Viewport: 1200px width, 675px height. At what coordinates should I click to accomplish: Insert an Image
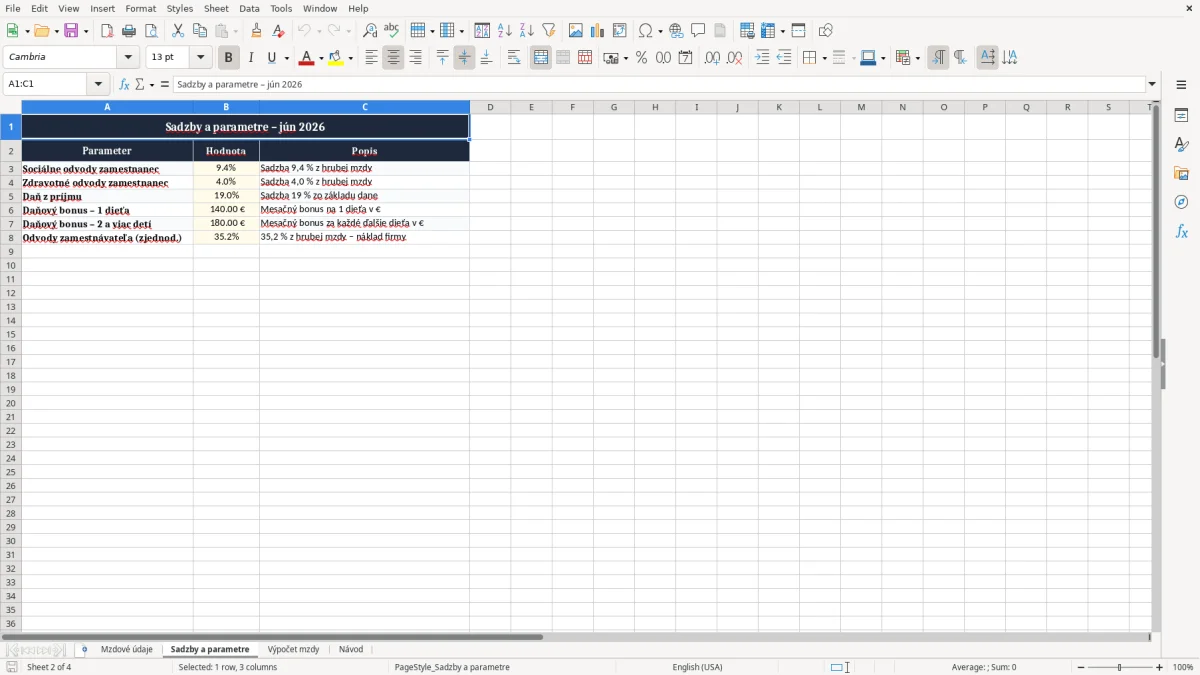point(576,31)
